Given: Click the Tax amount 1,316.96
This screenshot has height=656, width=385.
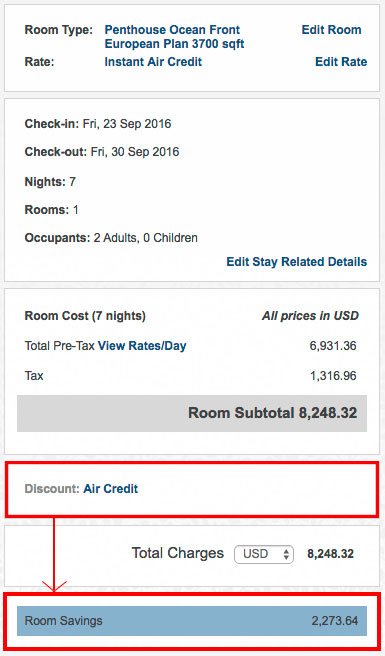Looking at the screenshot, I should pyautogui.click(x=333, y=376).
